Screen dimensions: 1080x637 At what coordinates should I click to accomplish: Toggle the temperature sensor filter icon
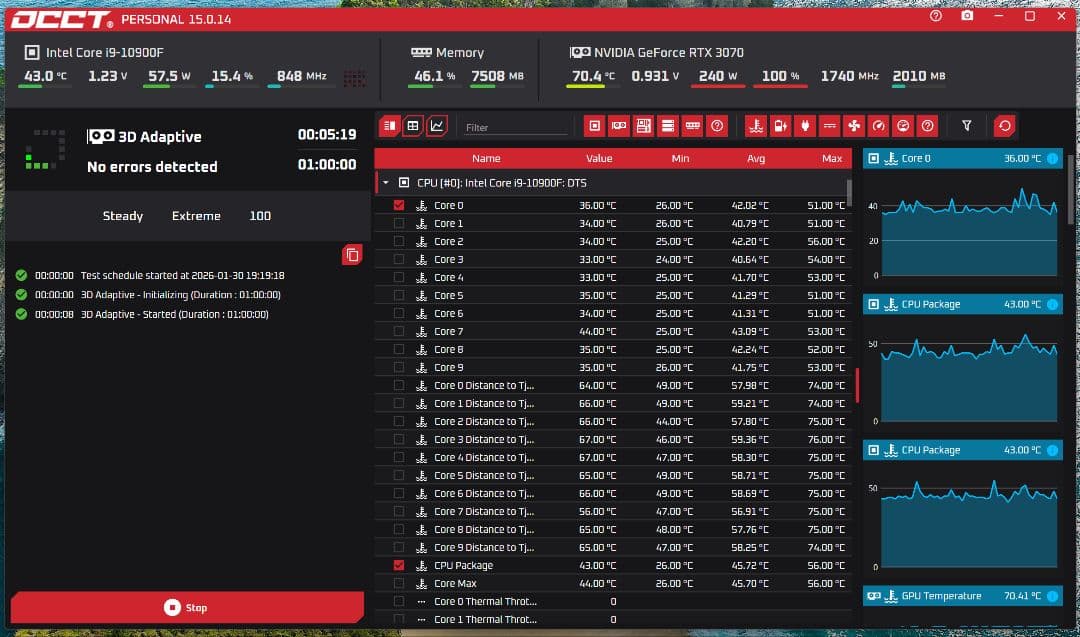pyautogui.click(x=757, y=126)
